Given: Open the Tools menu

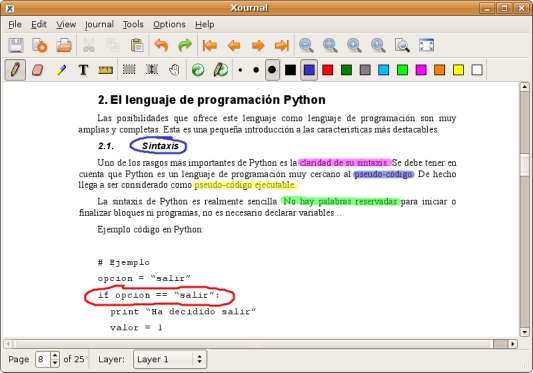Looking at the screenshot, I should pyautogui.click(x=133, y=24).
